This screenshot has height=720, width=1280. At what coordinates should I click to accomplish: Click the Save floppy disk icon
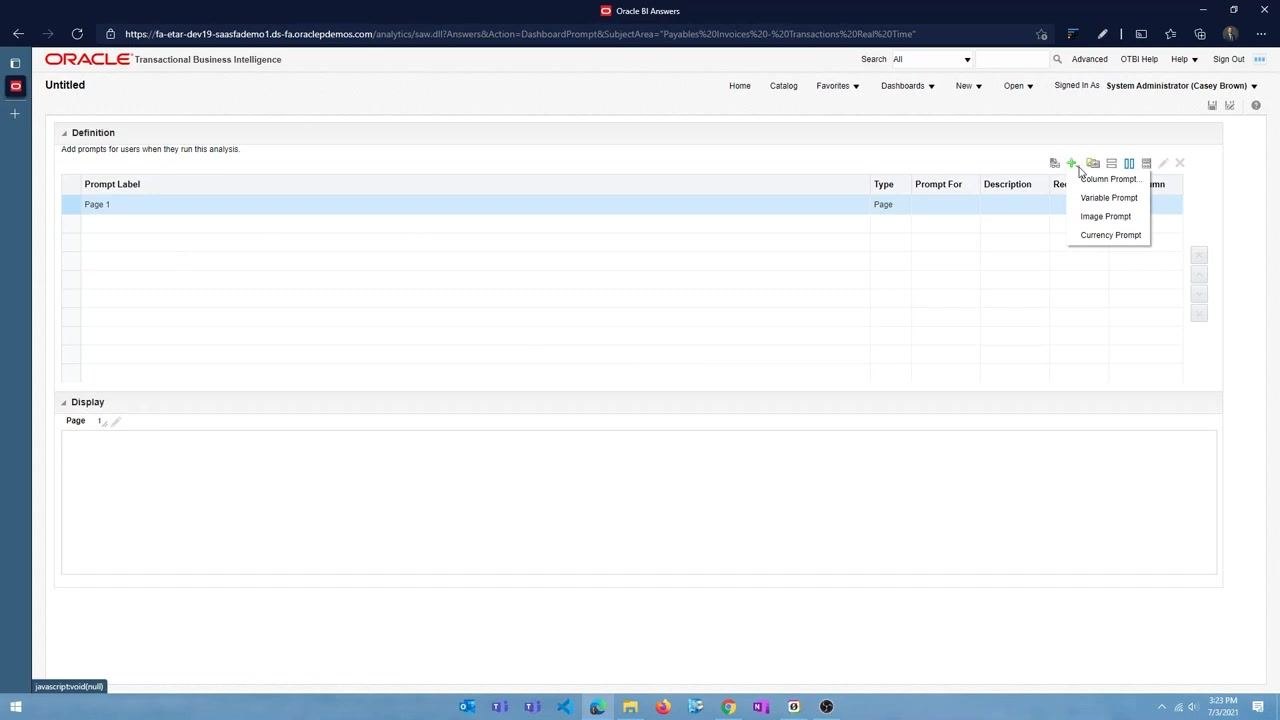[1212, 105]
